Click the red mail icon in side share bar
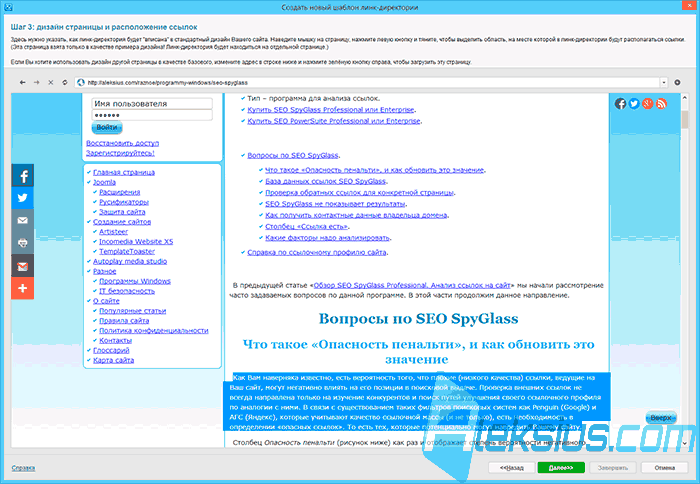Screen dimensions: 700x484 point(23,266)
